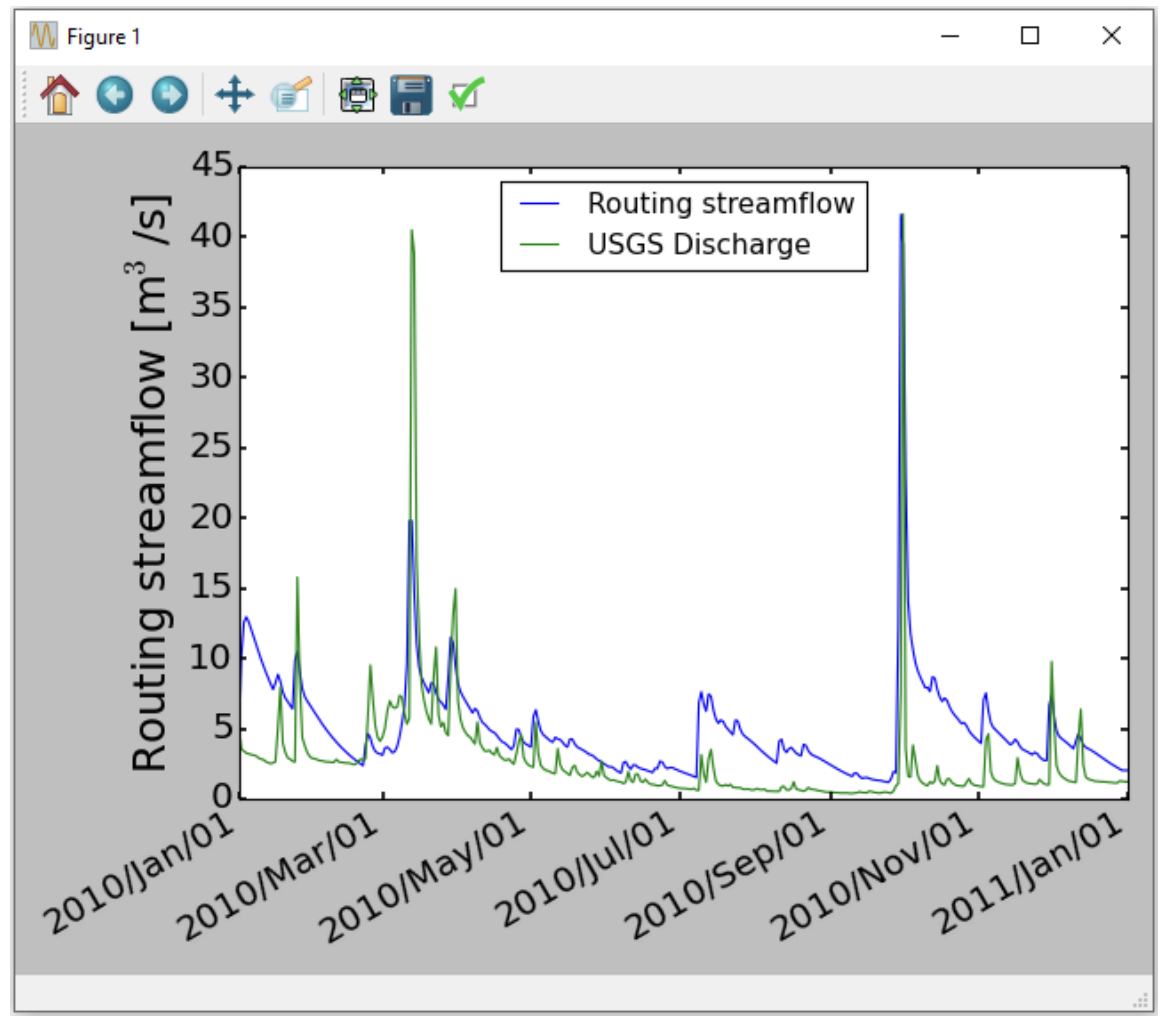This screenshot has width=1168, height=1028.
Task: Click the 2010/Sep/01 x-axis label
Action: click(x=727, y=875)
